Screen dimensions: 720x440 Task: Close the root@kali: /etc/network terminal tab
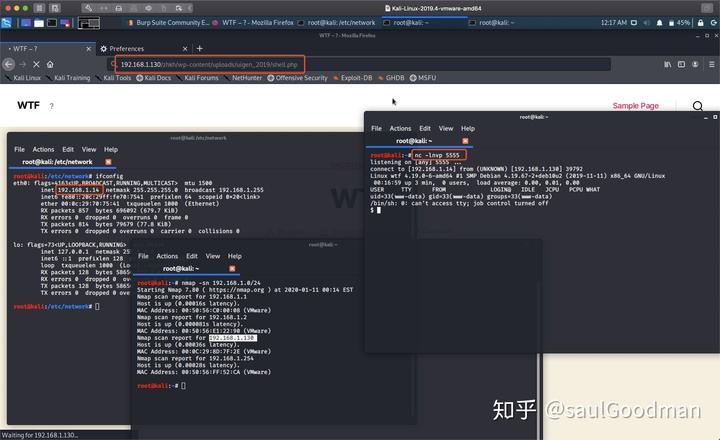pos(108,162)
